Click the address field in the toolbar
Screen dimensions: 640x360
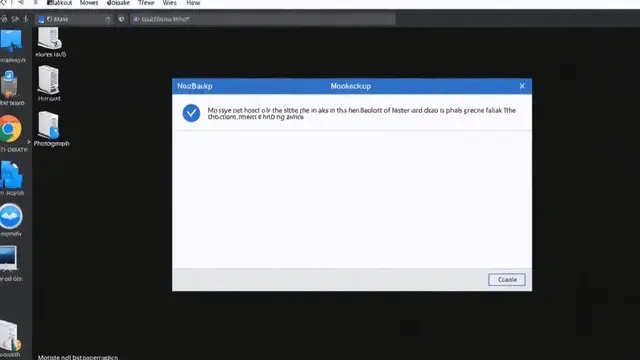[262, 19]
